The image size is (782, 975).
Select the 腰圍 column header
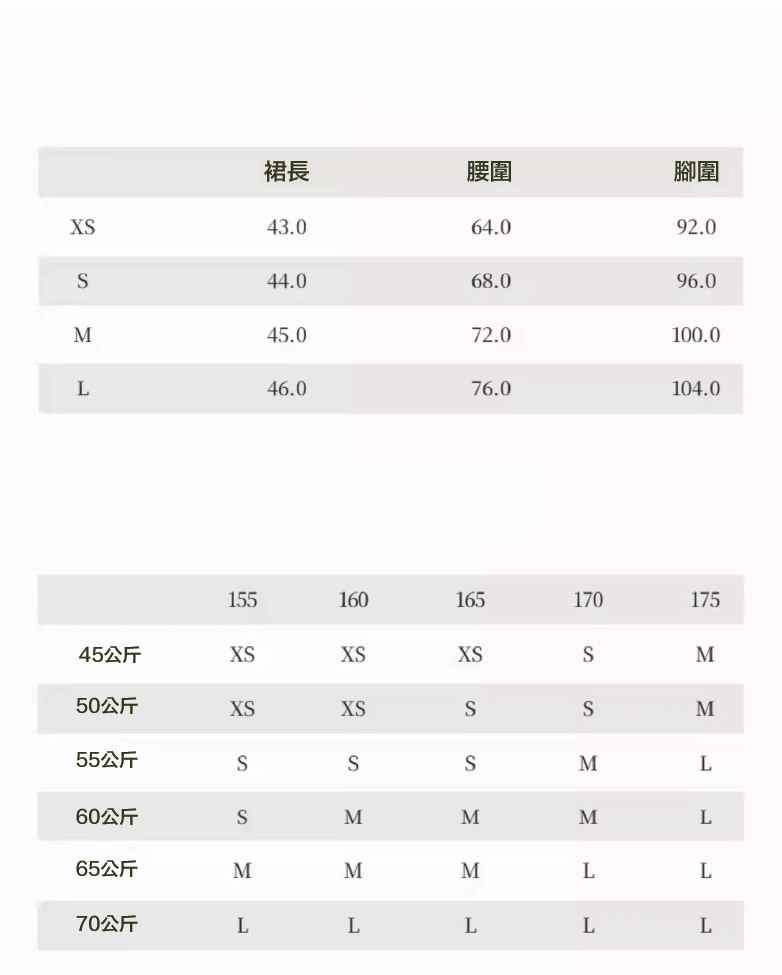coord(489,172)
